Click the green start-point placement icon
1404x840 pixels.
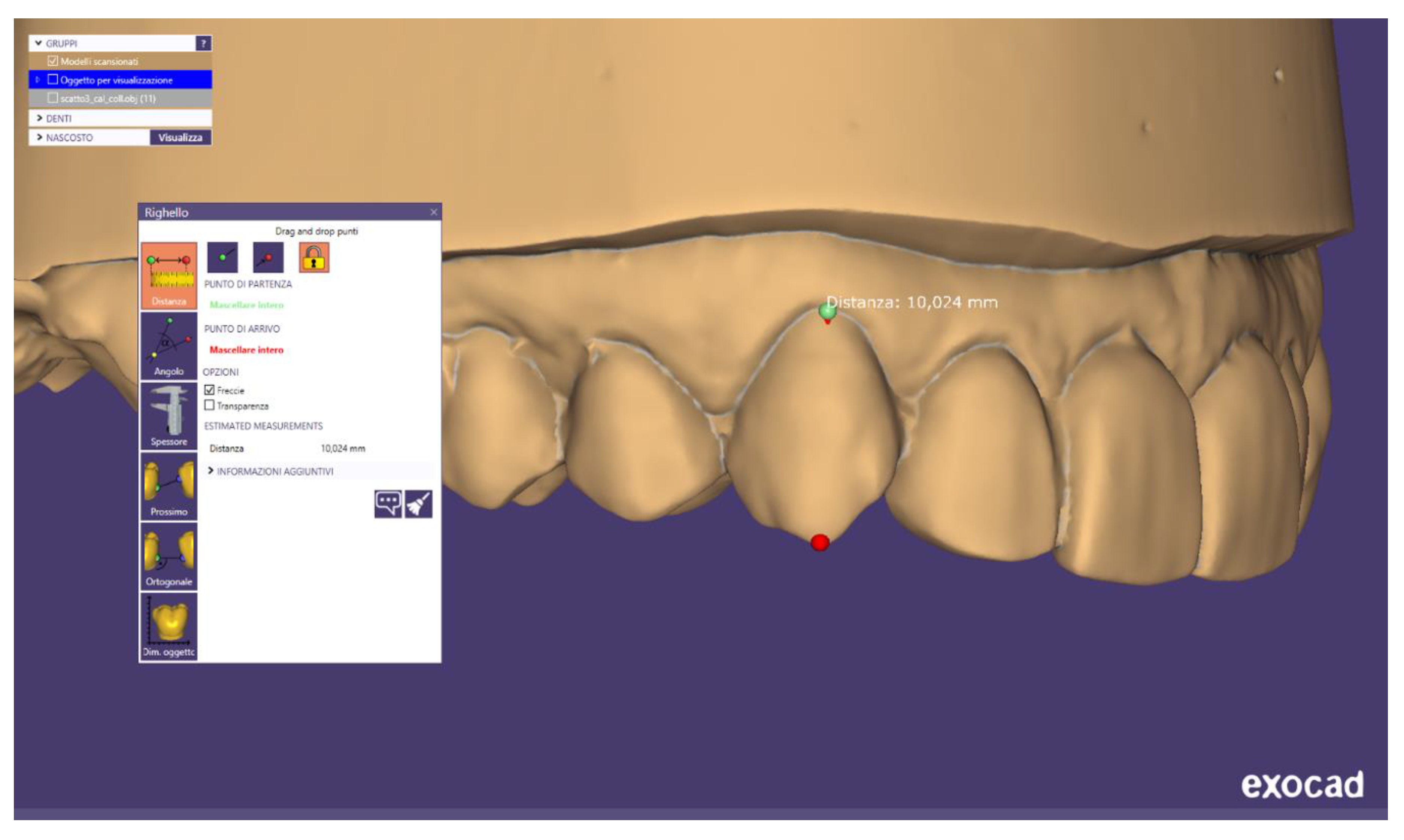point(222,258)
